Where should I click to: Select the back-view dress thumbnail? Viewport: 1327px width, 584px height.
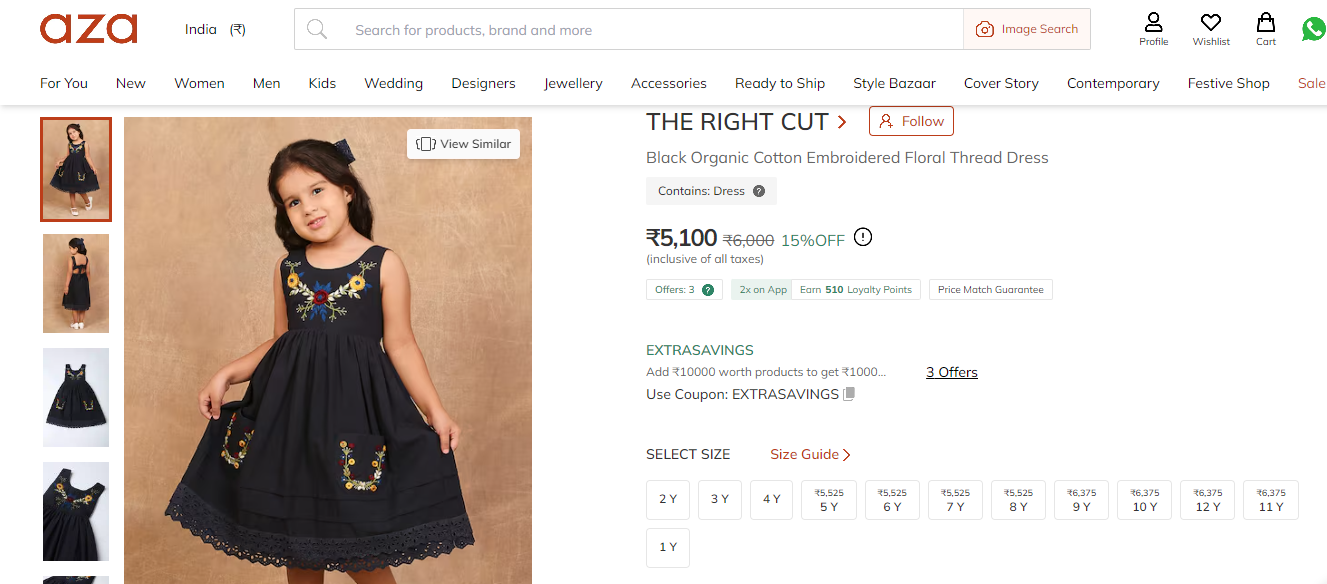click(76, 284)
